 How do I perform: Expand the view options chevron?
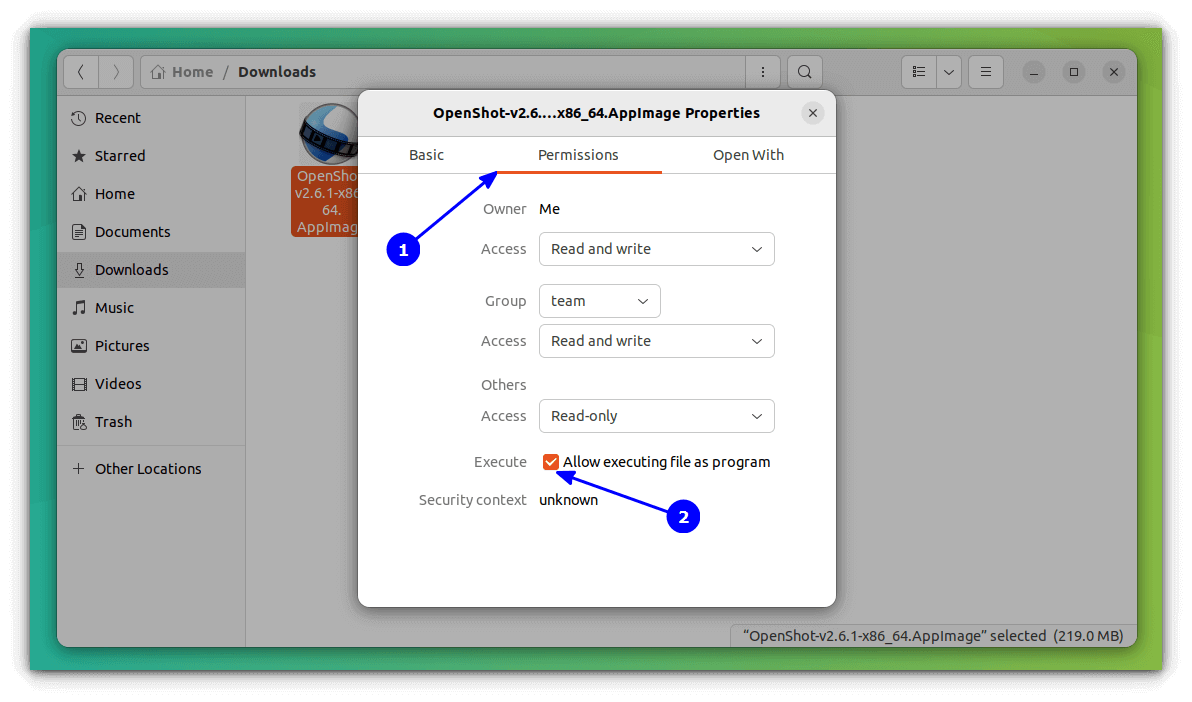point(948,71)
